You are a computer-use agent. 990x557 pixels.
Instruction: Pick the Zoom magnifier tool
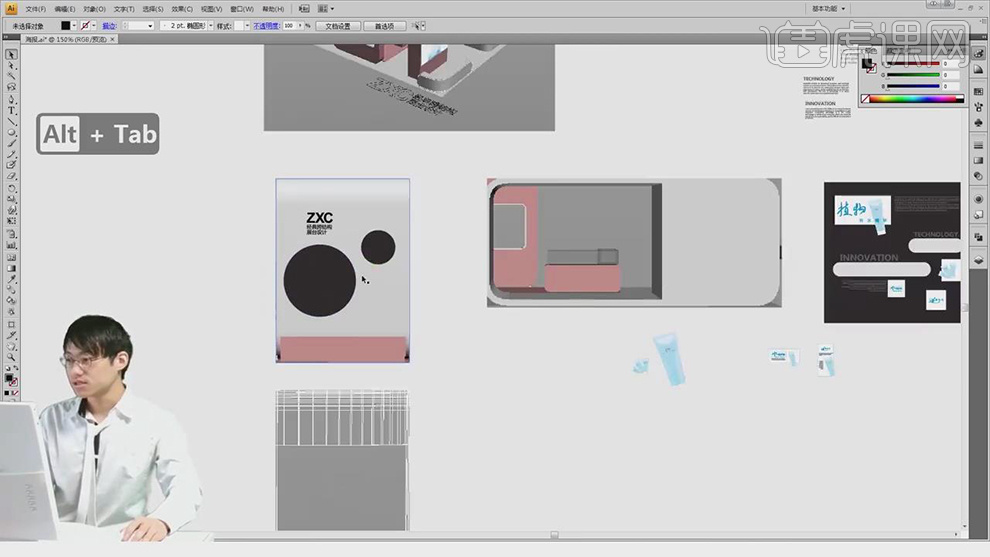click(x=12, y=357)
